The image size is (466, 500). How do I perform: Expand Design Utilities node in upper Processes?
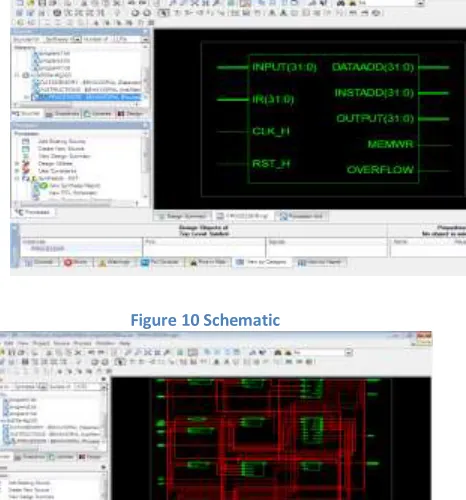click(x=17, y=163)
